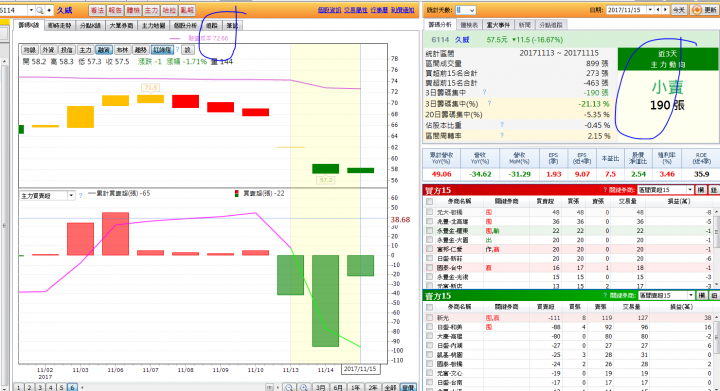Open the 分點追蹤 tab in right panel
This screenshot has width=720, height=391.
[551, 25]
